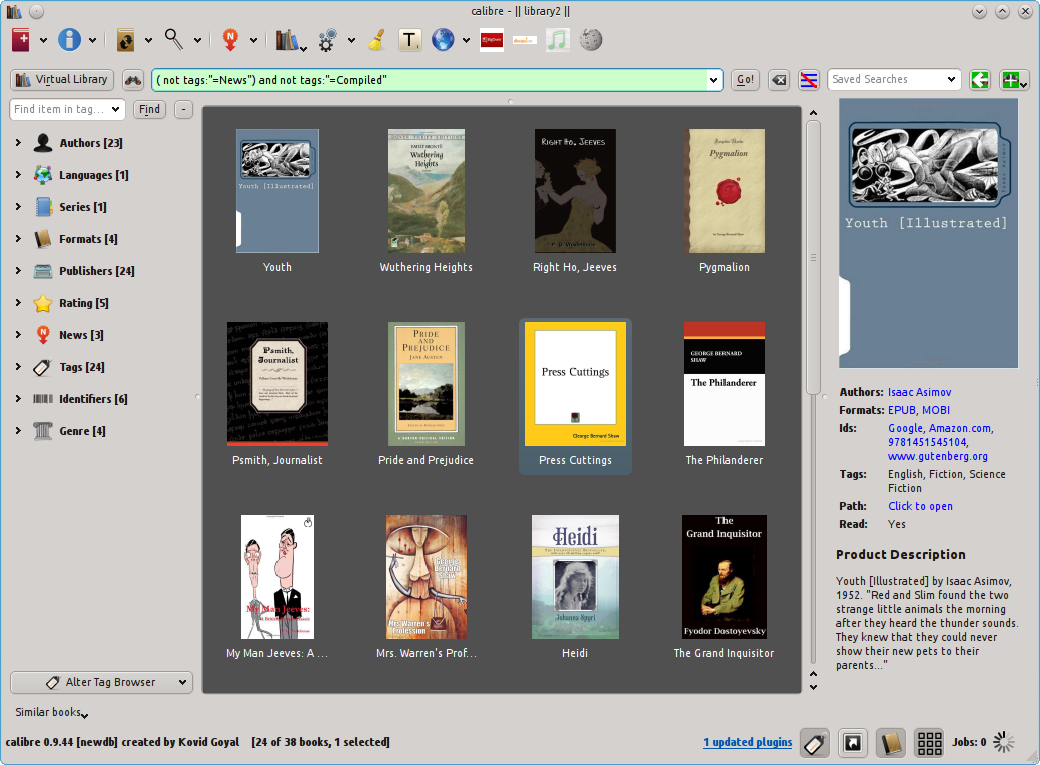Click the MOBI format link
Screen dimensions: 1040x765
point(936,410)
